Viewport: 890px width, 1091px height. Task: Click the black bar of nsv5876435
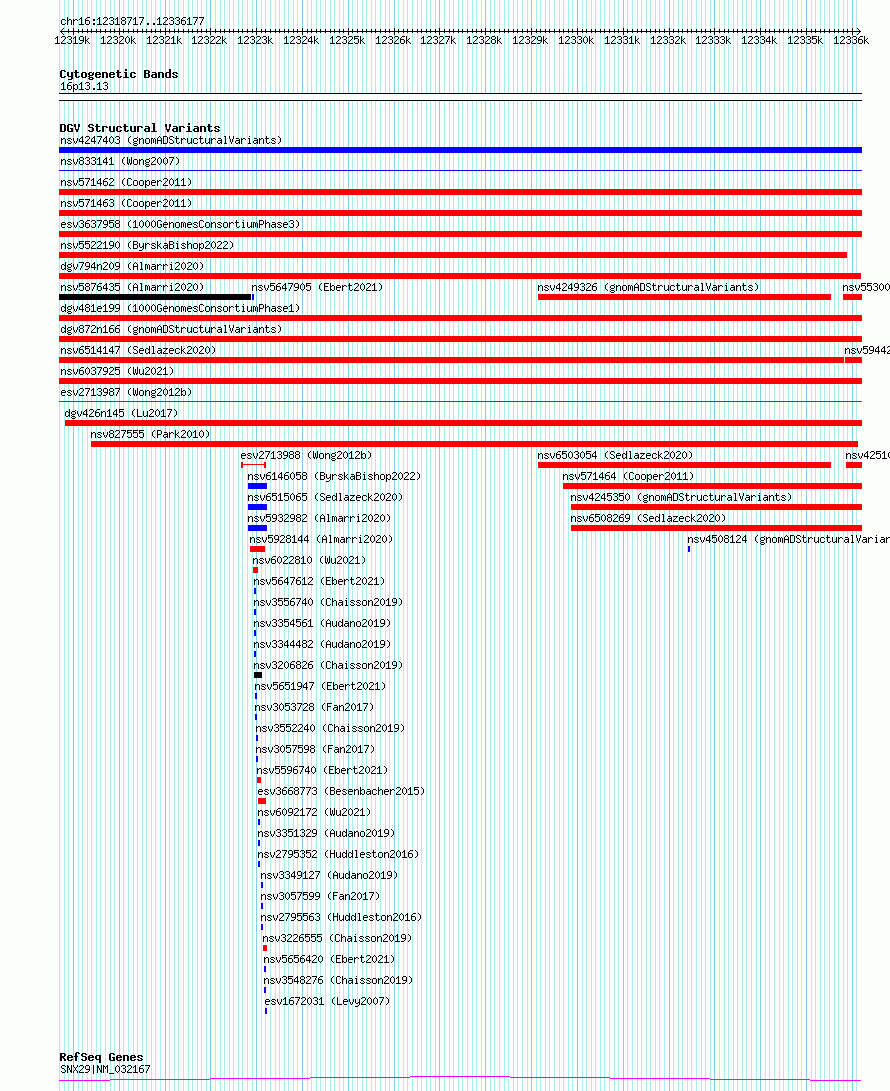click(155, 297)
